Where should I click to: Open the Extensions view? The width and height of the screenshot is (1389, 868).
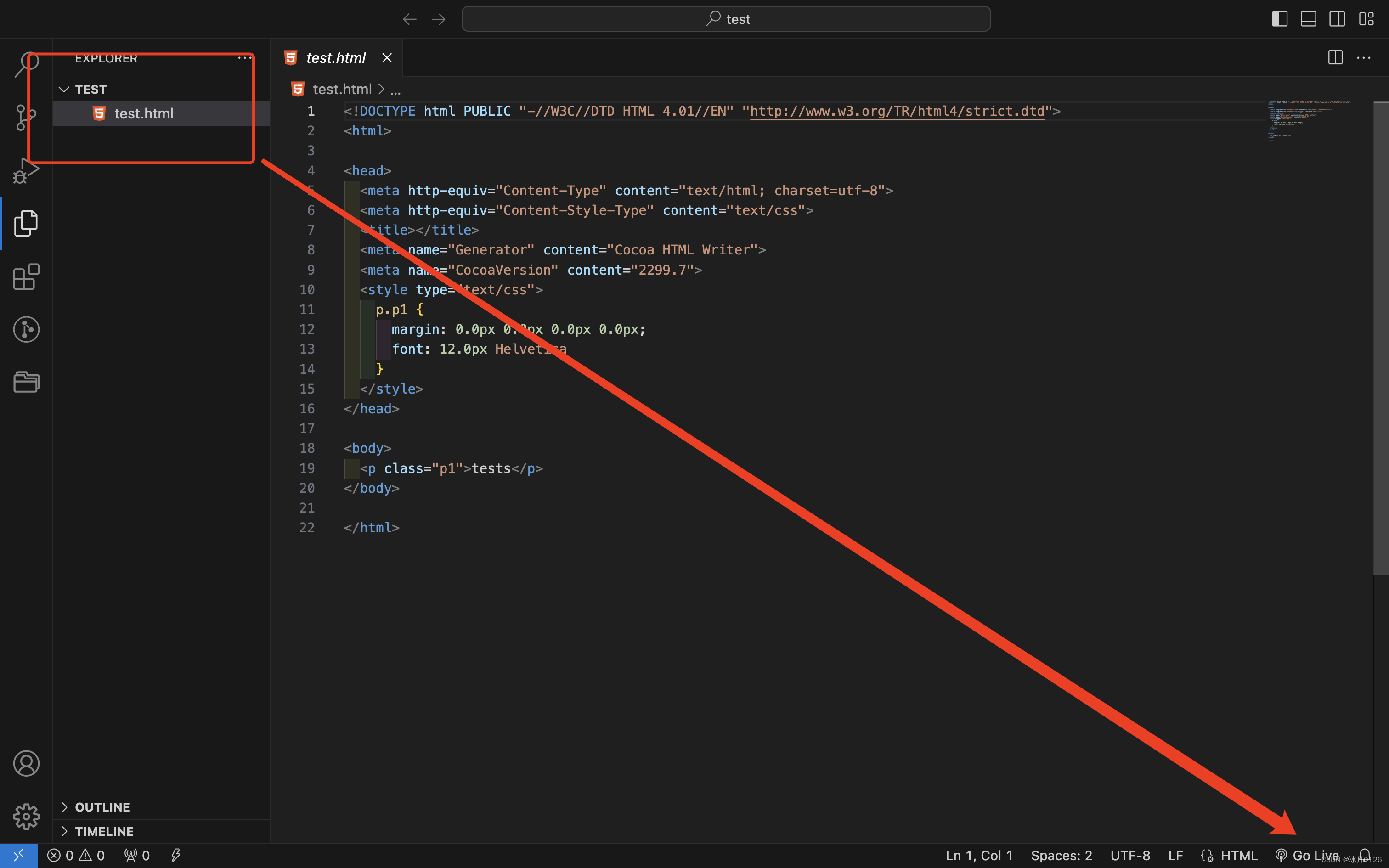(x=26, y=277)
